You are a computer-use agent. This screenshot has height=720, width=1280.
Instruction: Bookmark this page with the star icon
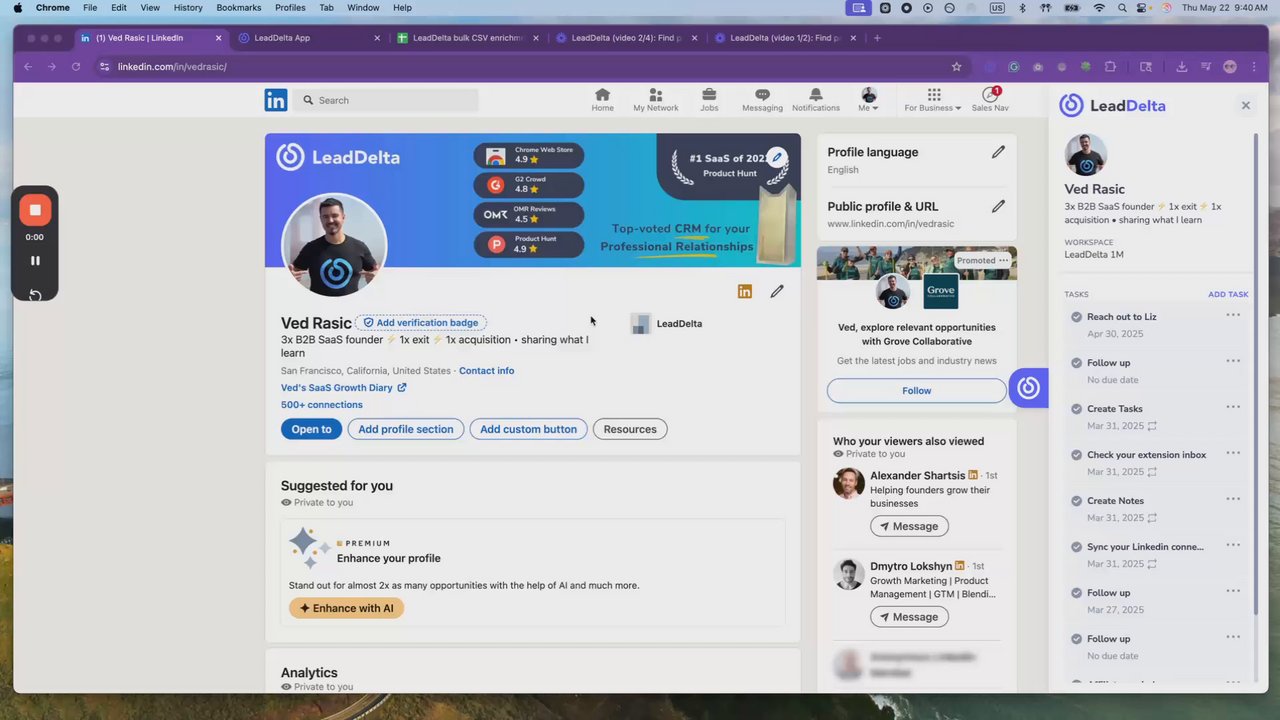click(x=956, y=67)
